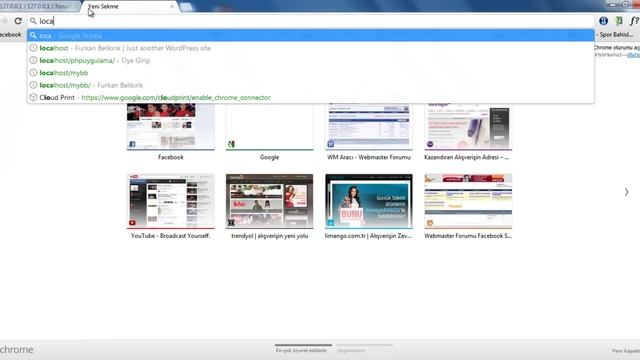The width and height of the screenshot is (640, 360).
Task: Switch to the 127.0.0.1 tab
Action: [x=39, y=7]
